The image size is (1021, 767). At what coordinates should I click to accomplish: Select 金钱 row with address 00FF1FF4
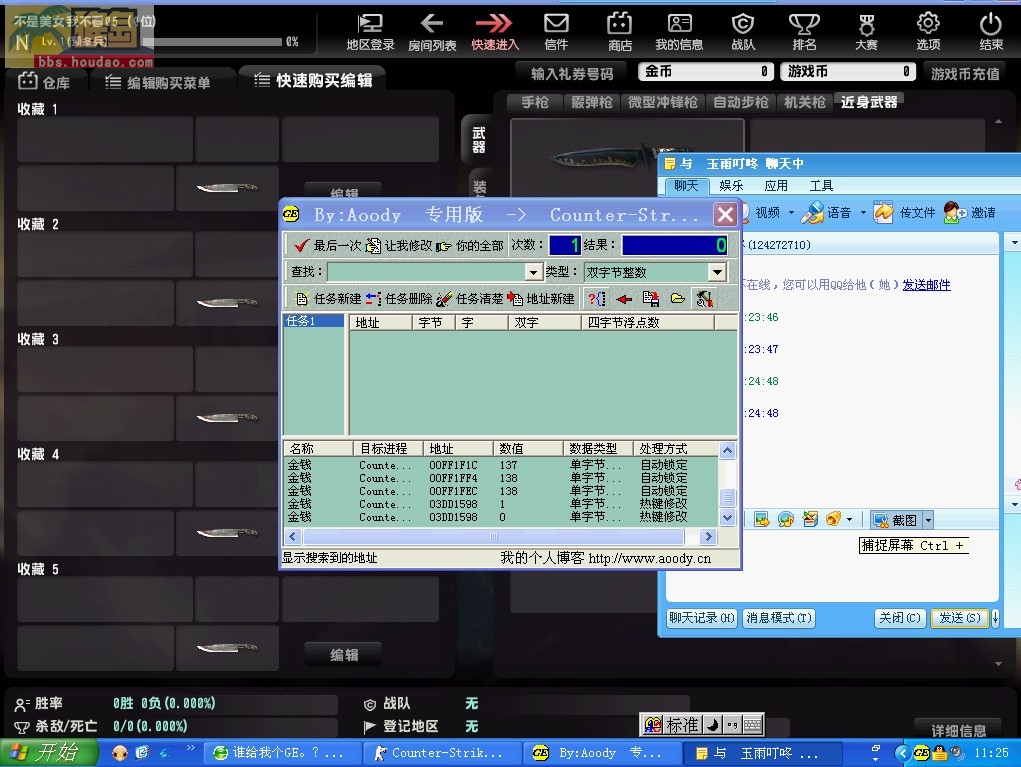point(501,478)
